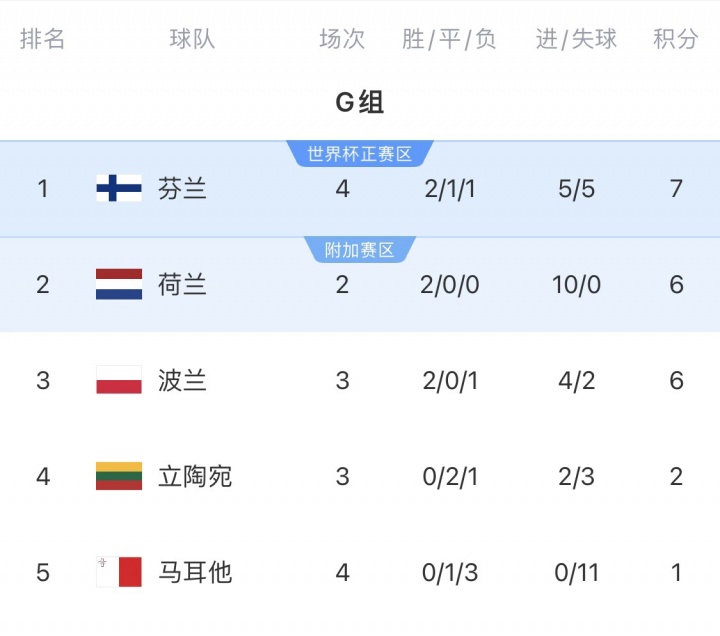The height and width of the screenshot is (636, 720).
Task: Click the Poland flag icon
Action: coord(118,380)
